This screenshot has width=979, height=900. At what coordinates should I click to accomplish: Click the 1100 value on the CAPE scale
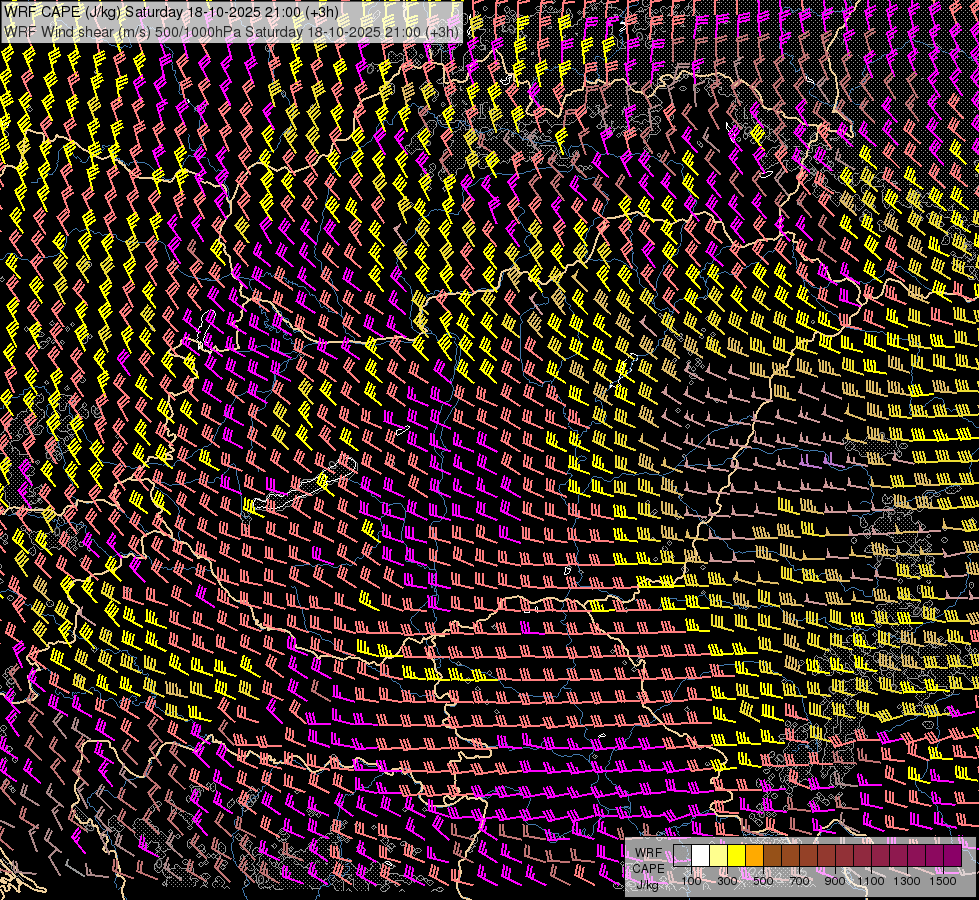tap(871, 881)
